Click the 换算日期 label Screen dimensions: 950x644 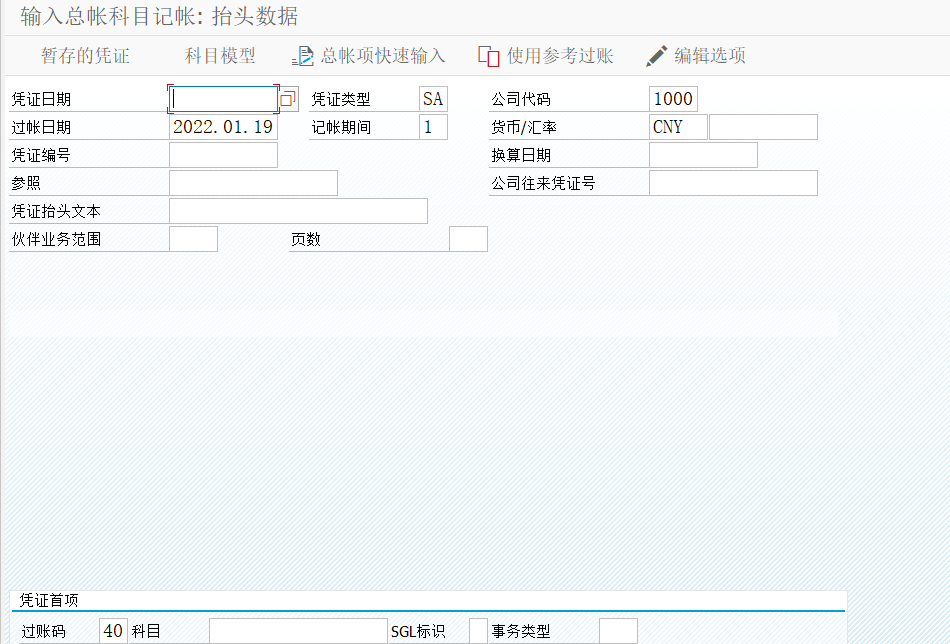[521, 155]
